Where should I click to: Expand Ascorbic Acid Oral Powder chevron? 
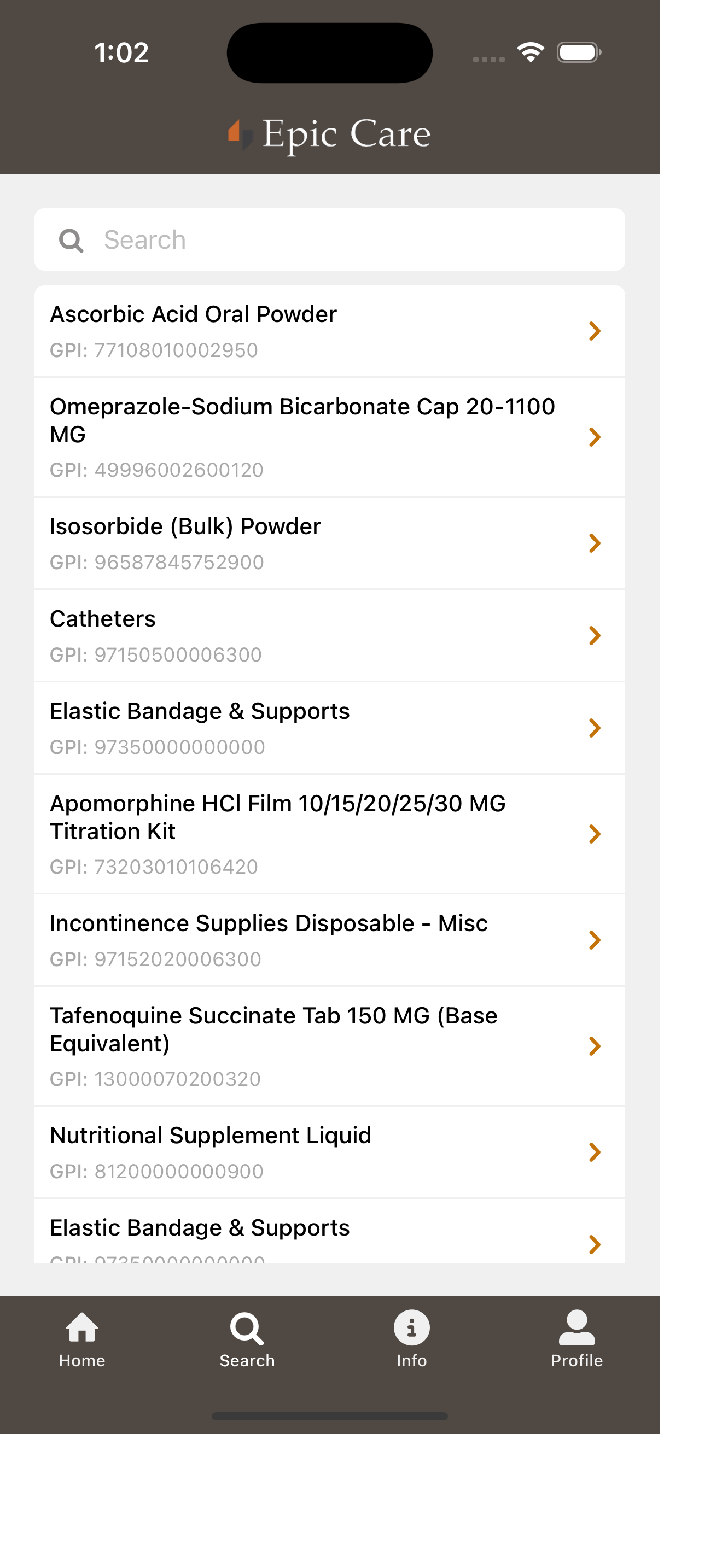click(595, 331)
